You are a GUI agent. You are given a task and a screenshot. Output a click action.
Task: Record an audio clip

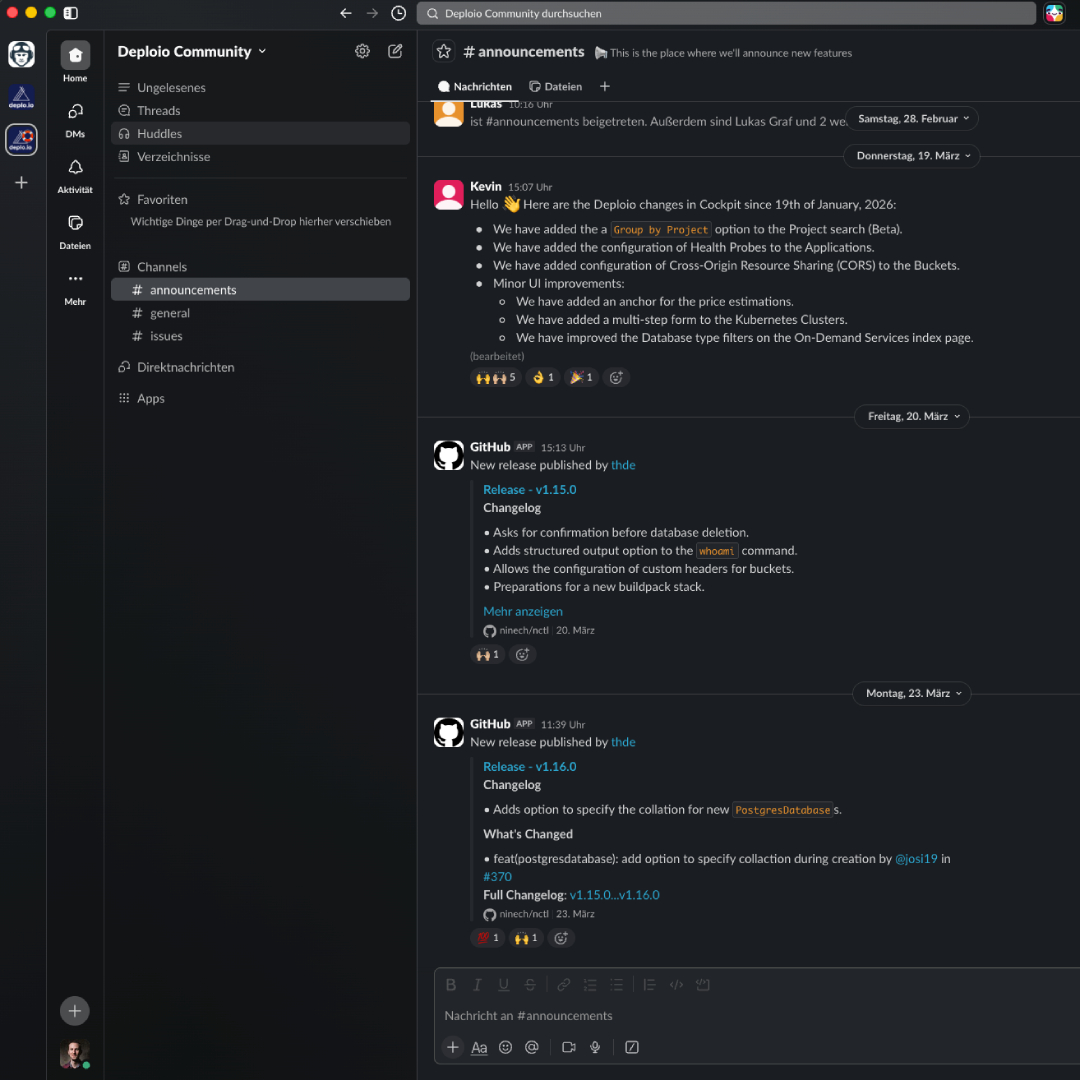click(x=595, y=1047)
